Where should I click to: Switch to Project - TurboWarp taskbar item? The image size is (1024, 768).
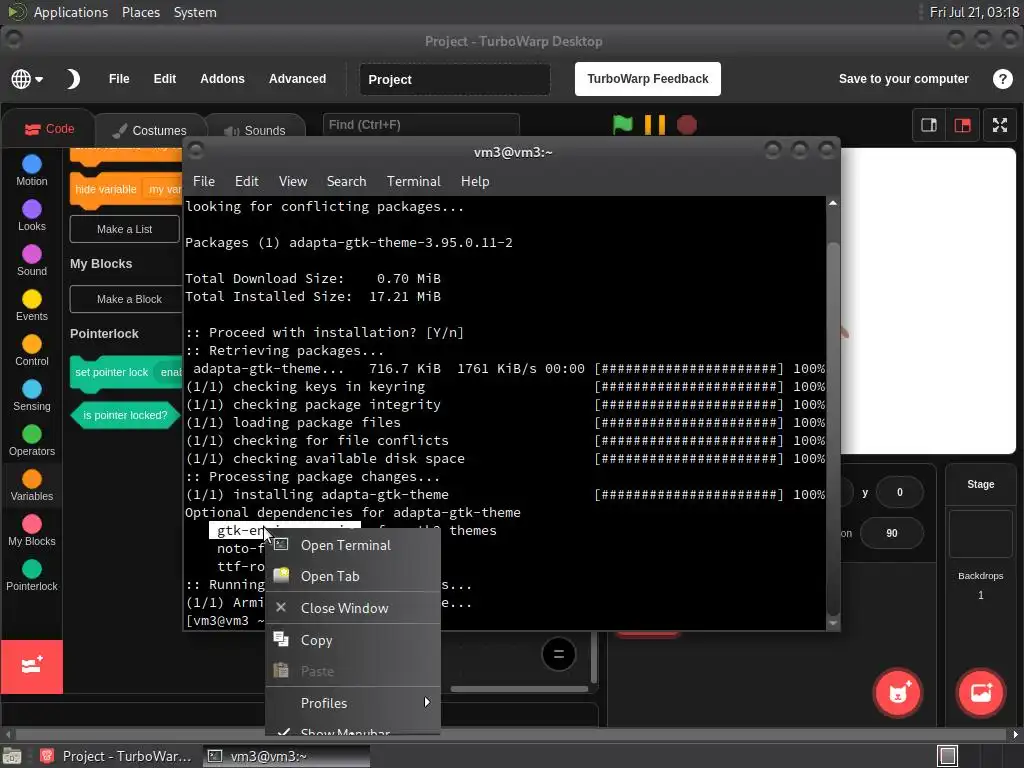click(116, 756)
